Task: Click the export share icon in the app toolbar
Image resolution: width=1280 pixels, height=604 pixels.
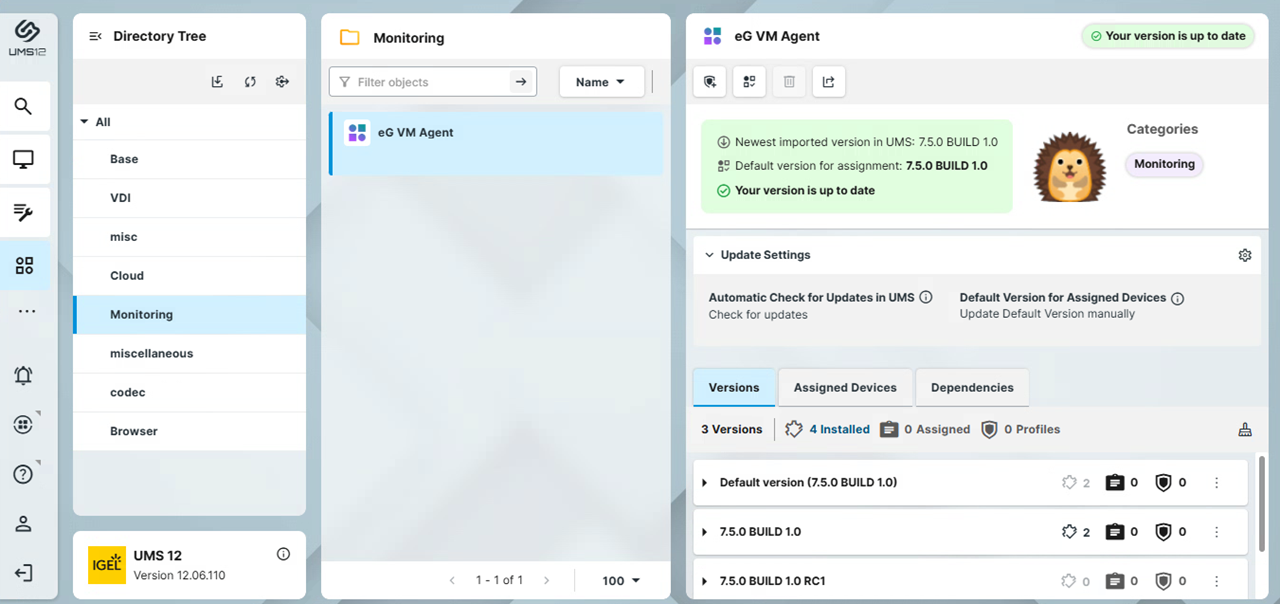Action: [828, 82]
